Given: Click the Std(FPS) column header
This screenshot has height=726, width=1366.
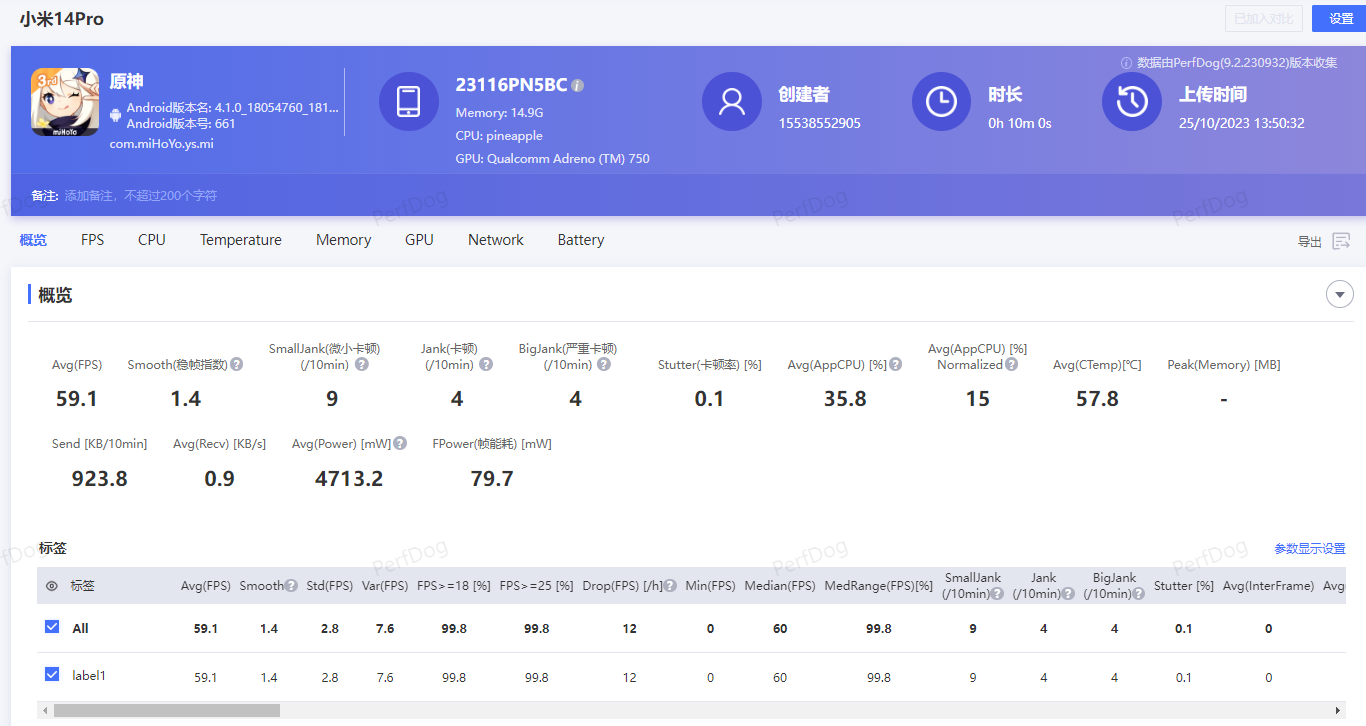Looking at the screenshot, I should (x=328, y=586).
